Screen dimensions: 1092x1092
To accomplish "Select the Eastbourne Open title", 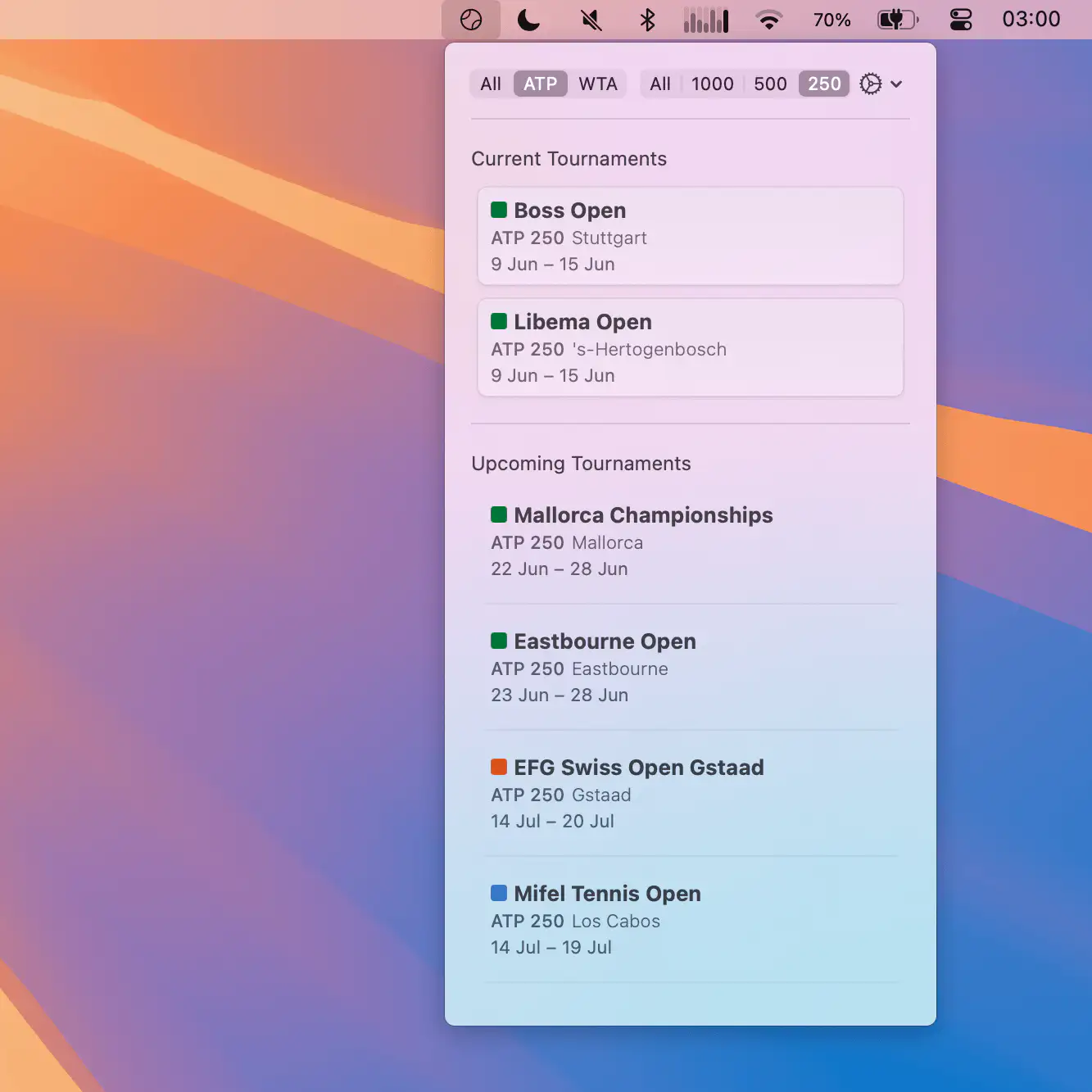I will point(605,641).
